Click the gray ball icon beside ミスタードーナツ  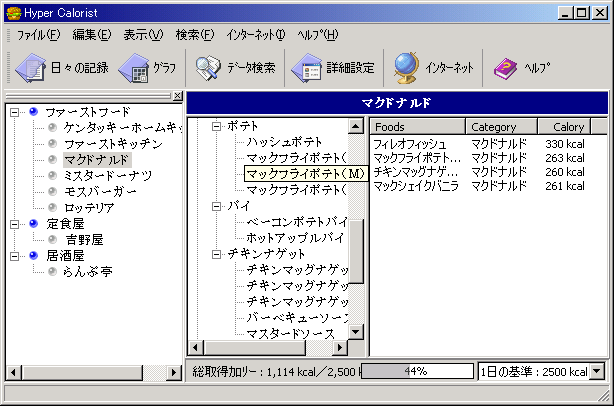tap(52, 175)
